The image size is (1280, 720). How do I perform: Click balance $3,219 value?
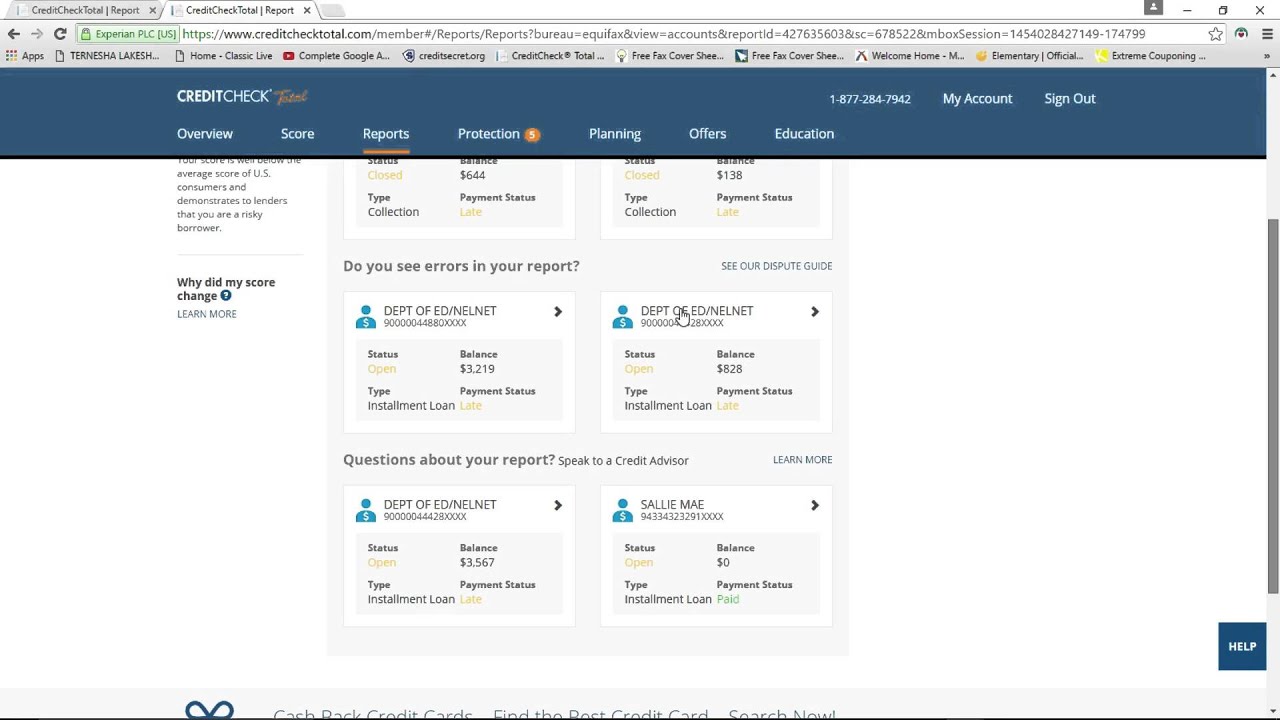coord(477,369)
